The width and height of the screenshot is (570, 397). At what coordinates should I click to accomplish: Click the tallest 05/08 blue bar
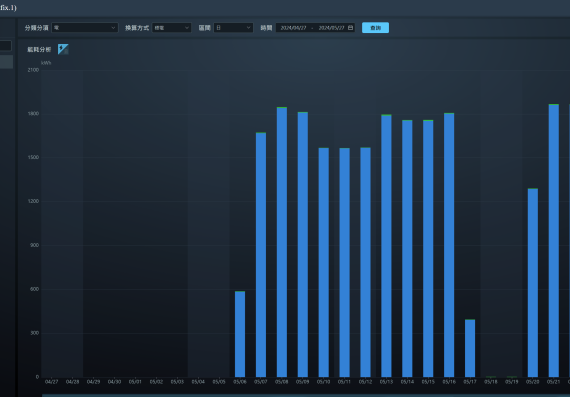[282, 242]
